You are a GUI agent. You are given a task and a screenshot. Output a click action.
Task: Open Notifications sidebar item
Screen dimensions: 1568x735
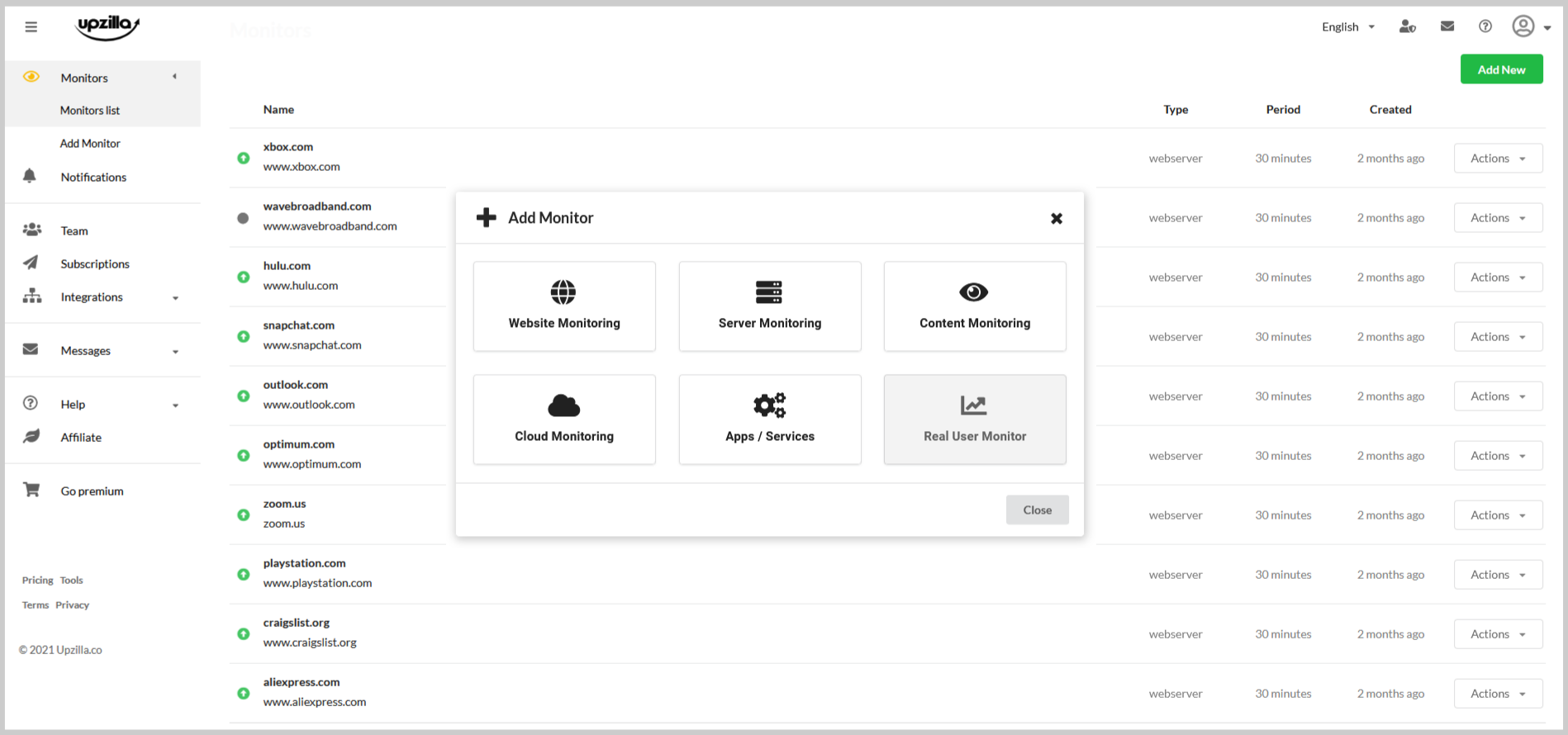[93, 177]
